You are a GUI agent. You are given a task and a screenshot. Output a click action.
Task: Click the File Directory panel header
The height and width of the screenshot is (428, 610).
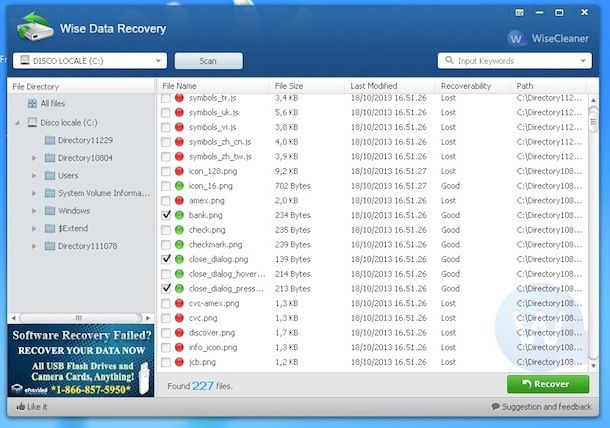(81, 86)
